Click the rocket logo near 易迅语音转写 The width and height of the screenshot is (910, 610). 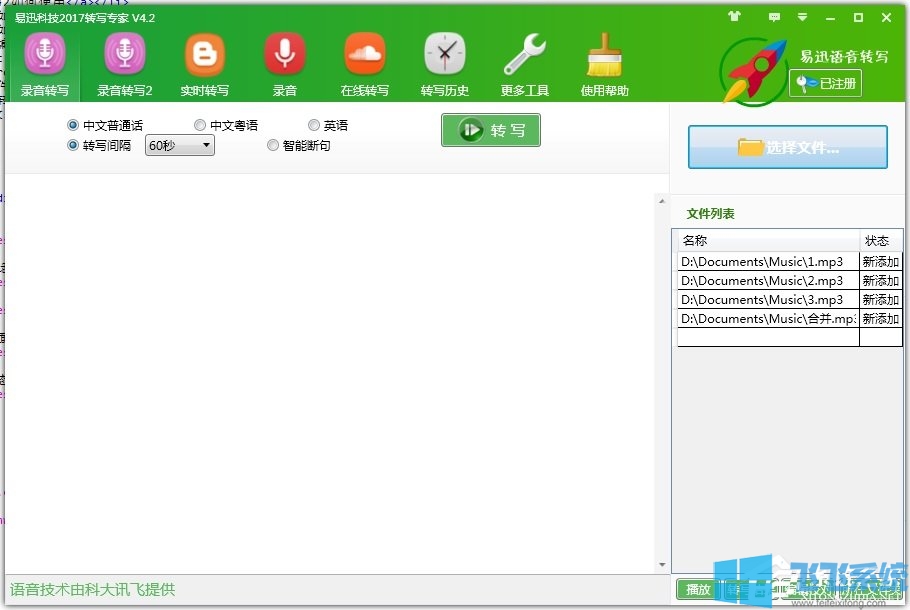point(751,69)
